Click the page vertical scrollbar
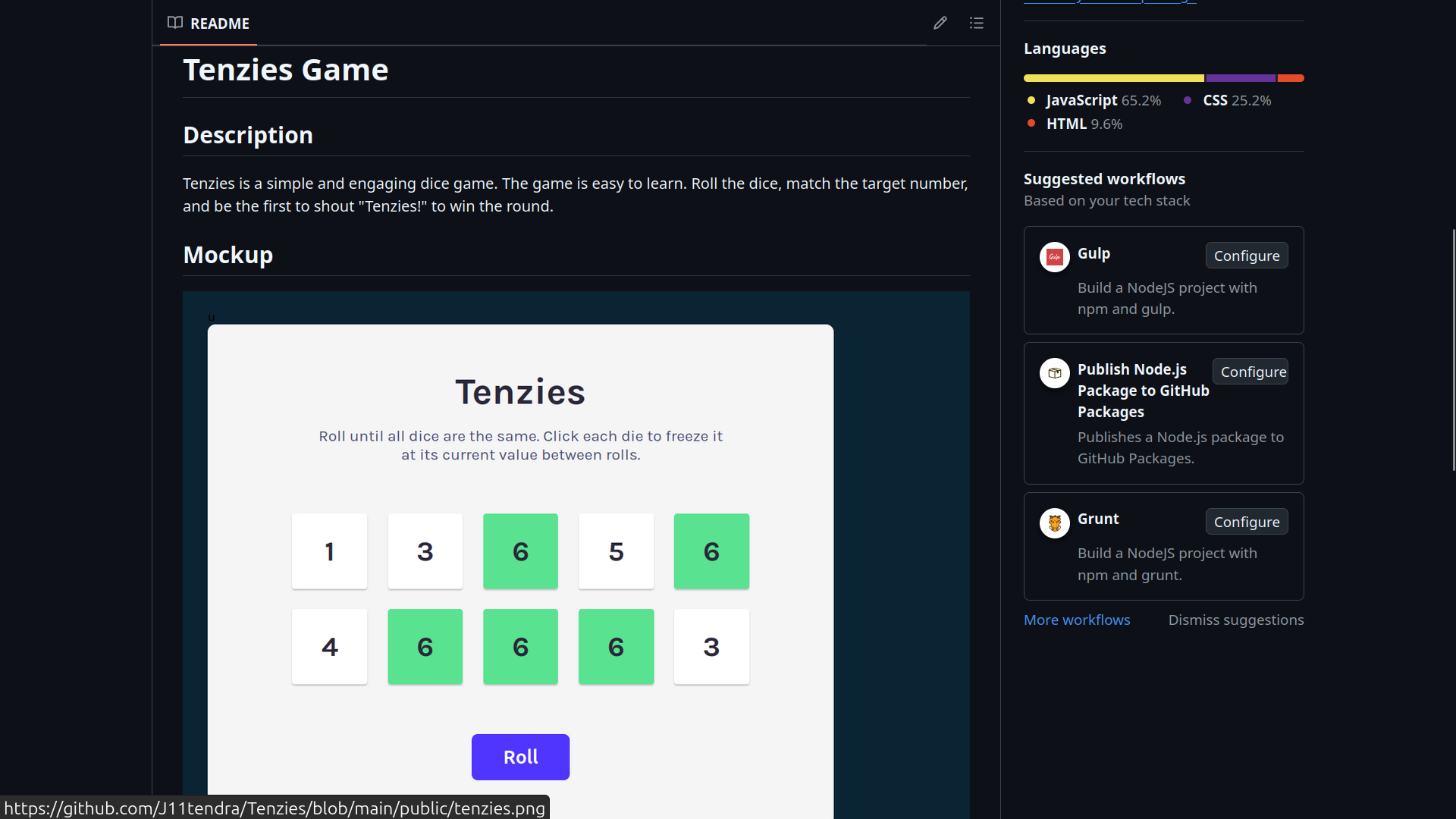Screen dimensions: 1456x819 pos(1453,349)
